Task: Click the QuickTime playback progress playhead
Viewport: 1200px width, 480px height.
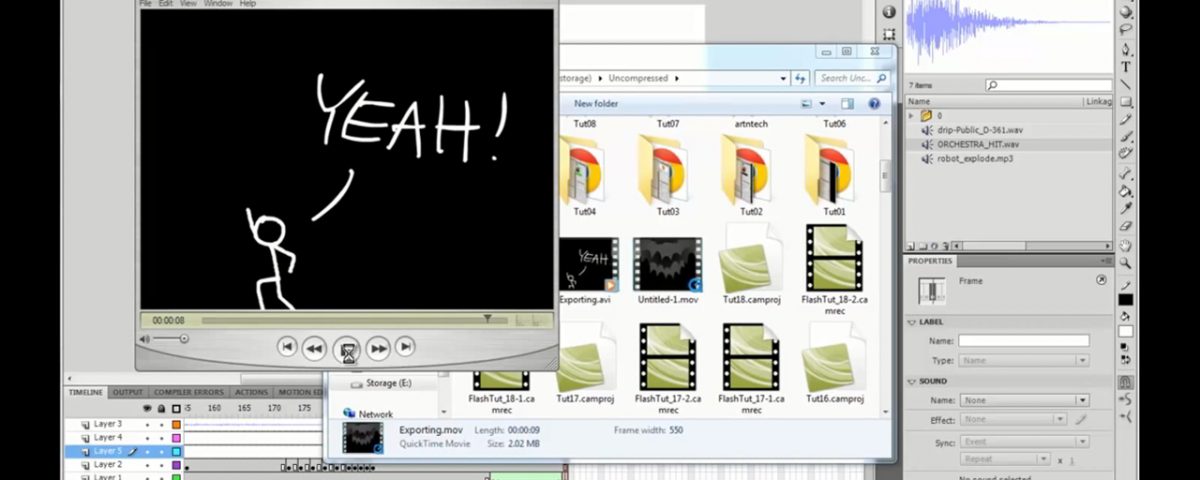Action: [488, 319]
